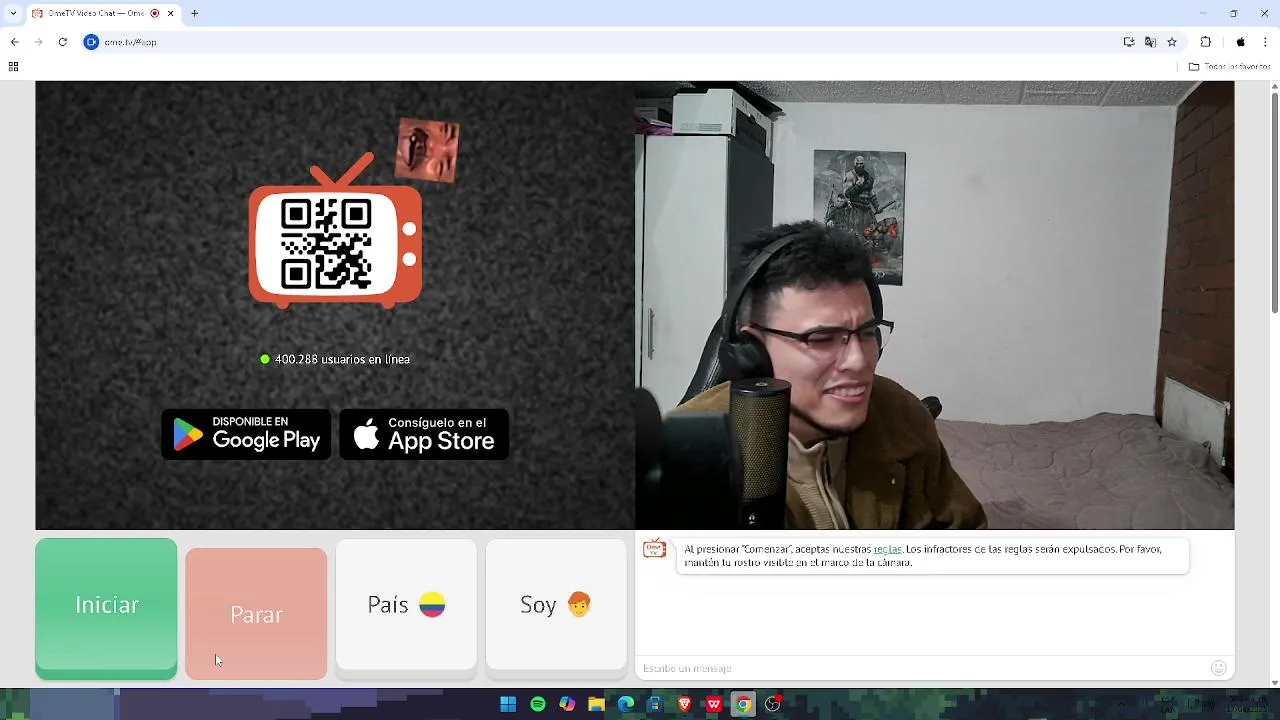Open the Chrome three-dot menu
1280x720 pixels.
click(x=1265, y=42)
